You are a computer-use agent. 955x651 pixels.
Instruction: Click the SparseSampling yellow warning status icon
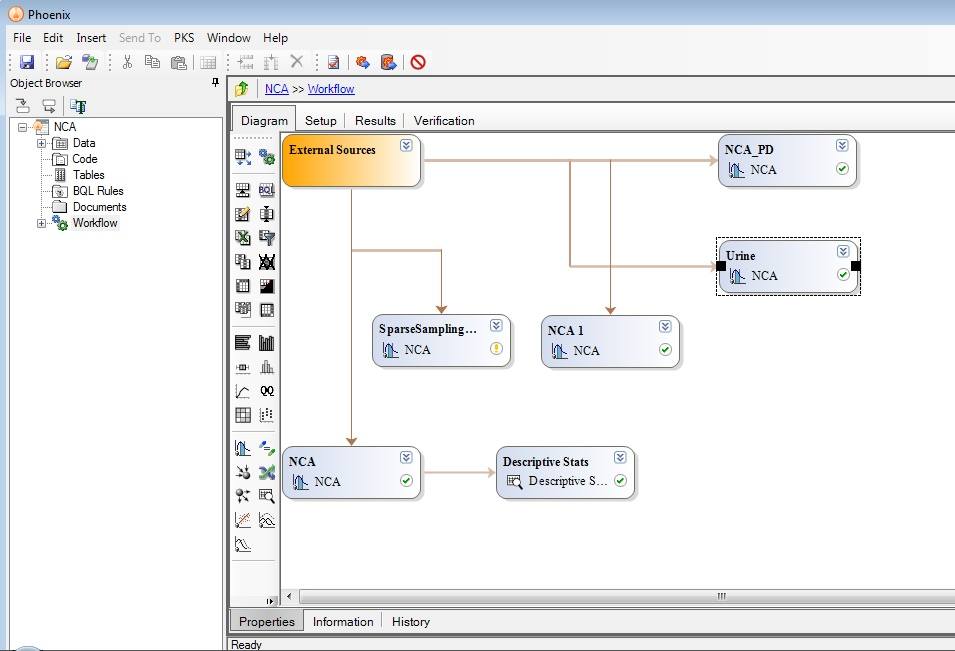tap(496, 349)
